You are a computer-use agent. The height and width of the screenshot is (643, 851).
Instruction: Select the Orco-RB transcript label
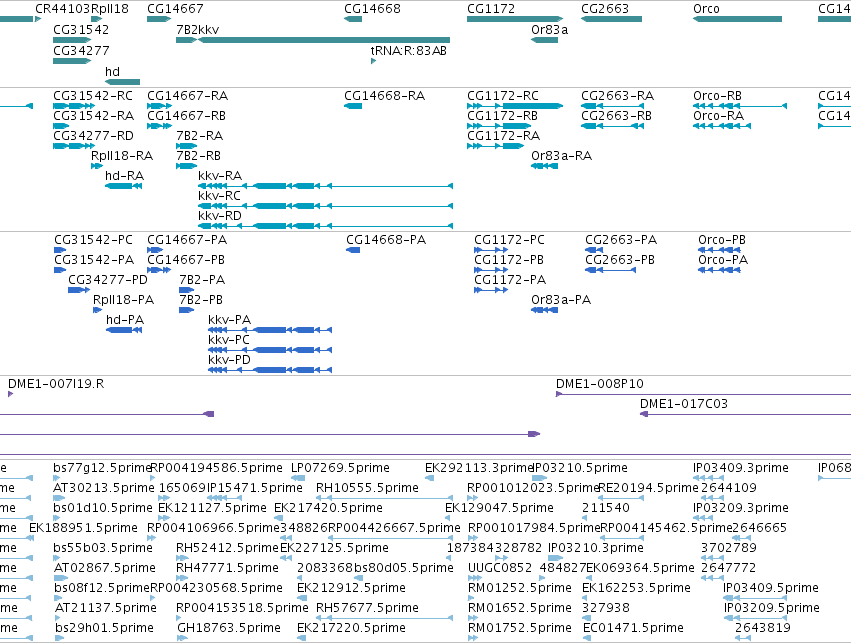[x=717, y=96]
